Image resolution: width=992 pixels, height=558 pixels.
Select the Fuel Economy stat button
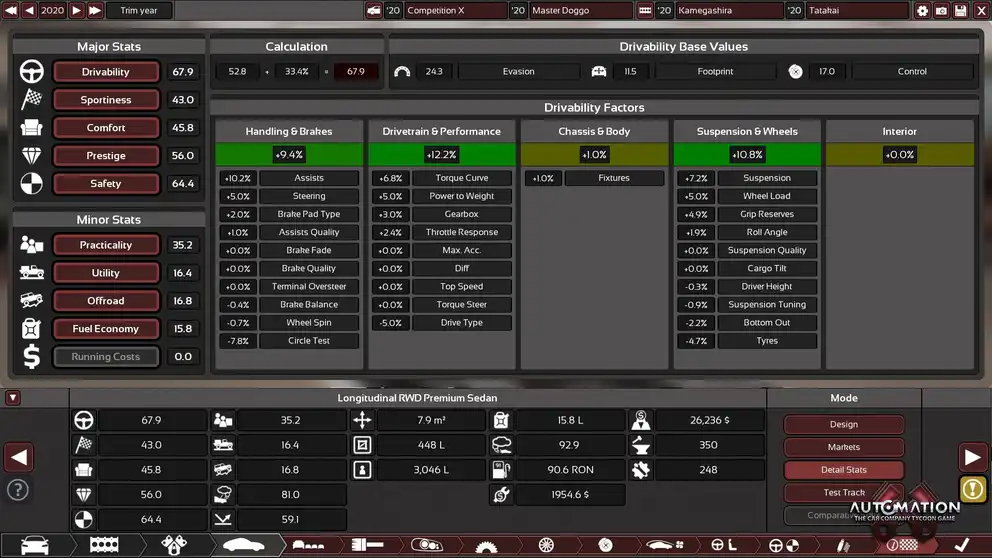(x=105, y=329)
